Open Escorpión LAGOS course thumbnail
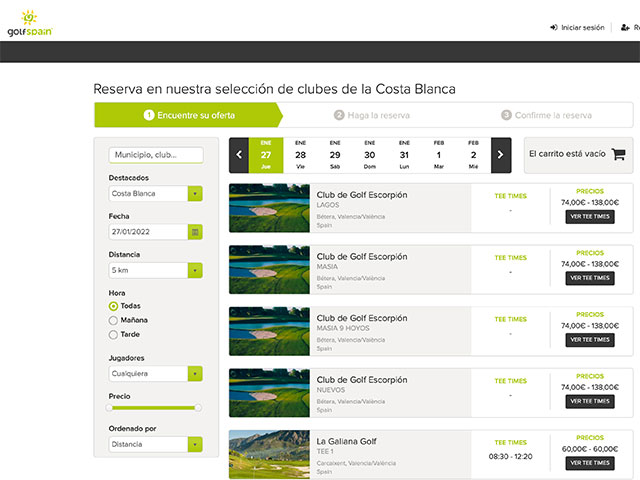 [x=269, y=208]
